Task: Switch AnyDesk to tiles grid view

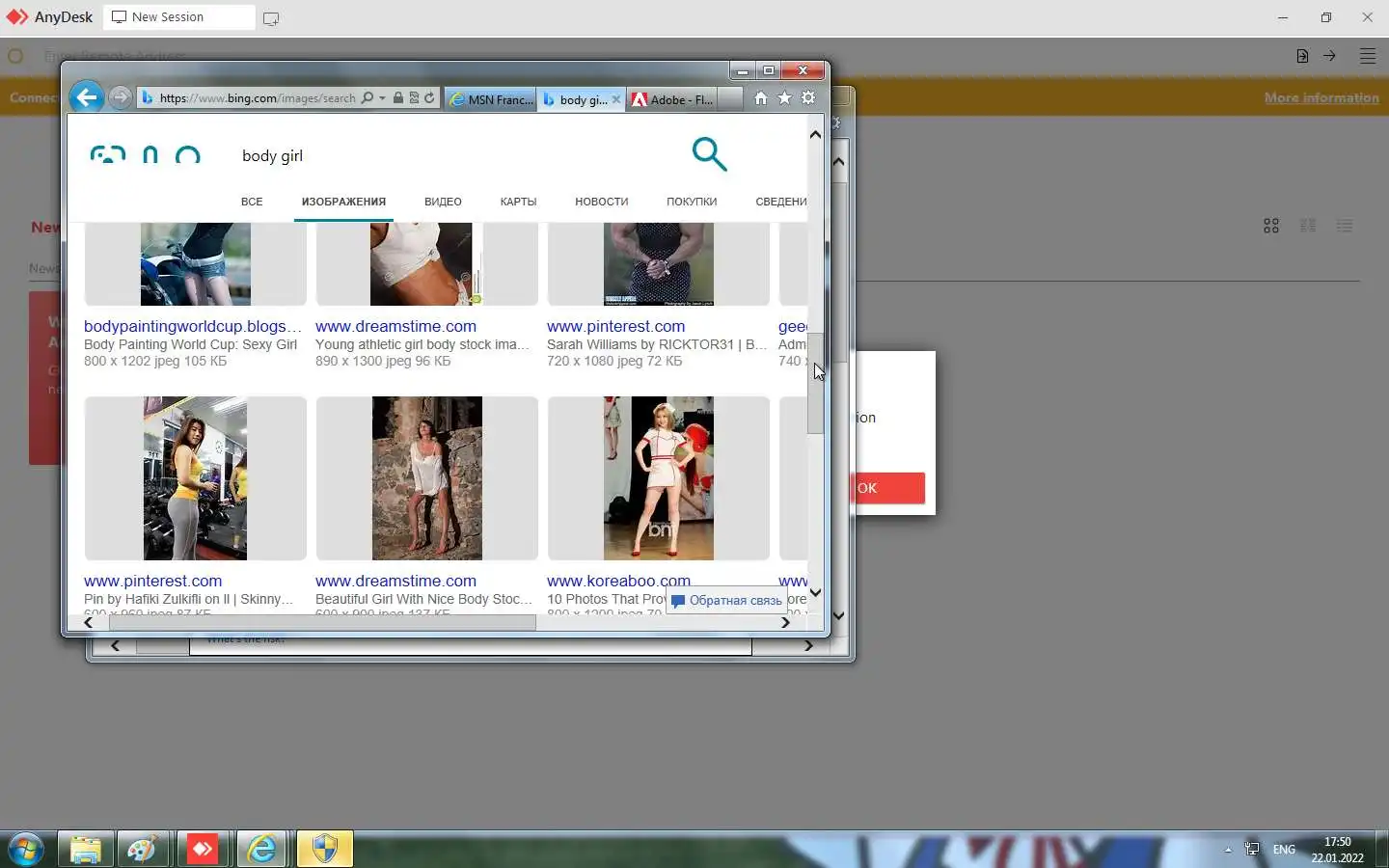Action: [1271, 226]
